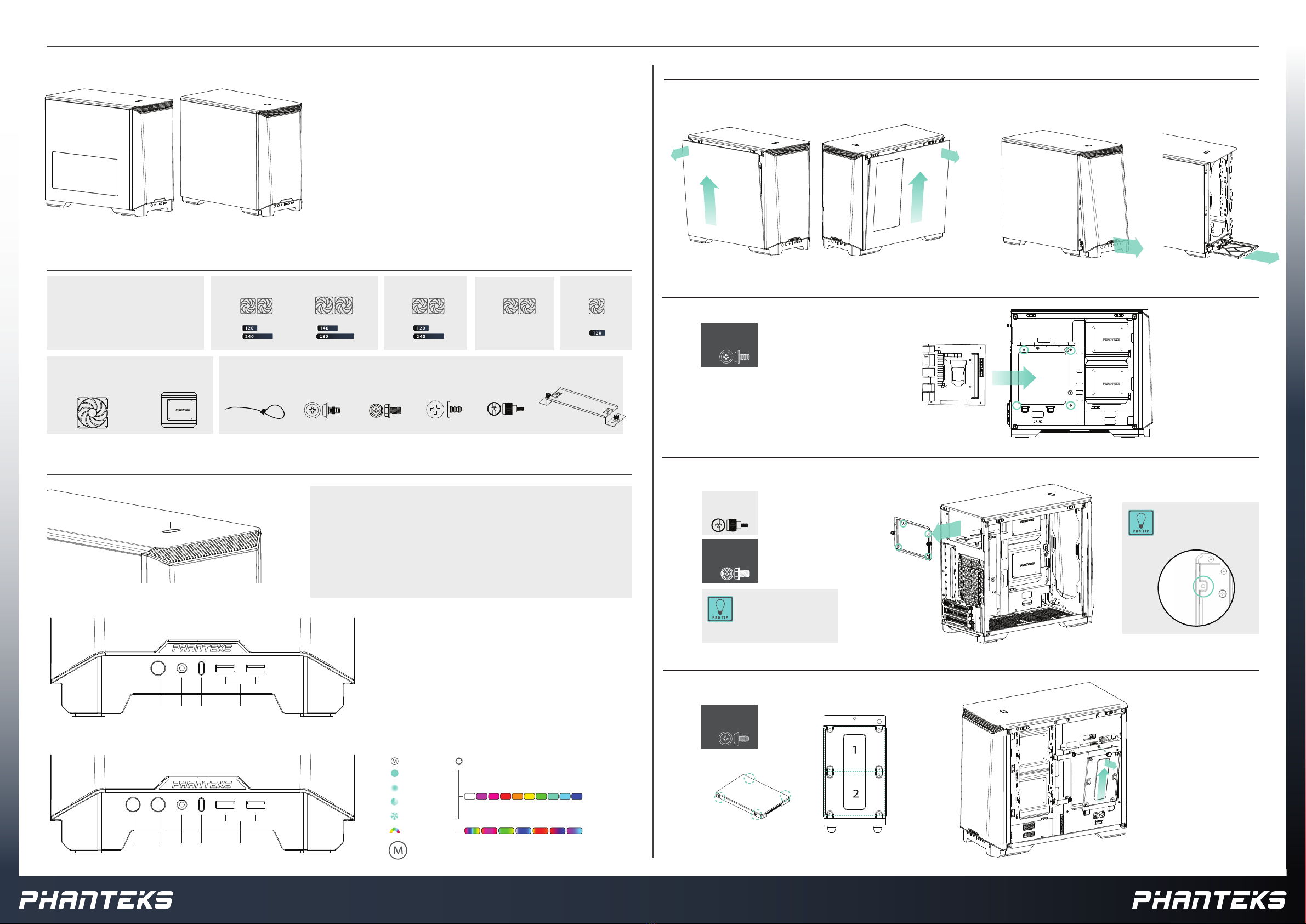Click the 280 radiator size badge
The image size is (1306, 924).
pyautogui.click(x=335, y=337)
